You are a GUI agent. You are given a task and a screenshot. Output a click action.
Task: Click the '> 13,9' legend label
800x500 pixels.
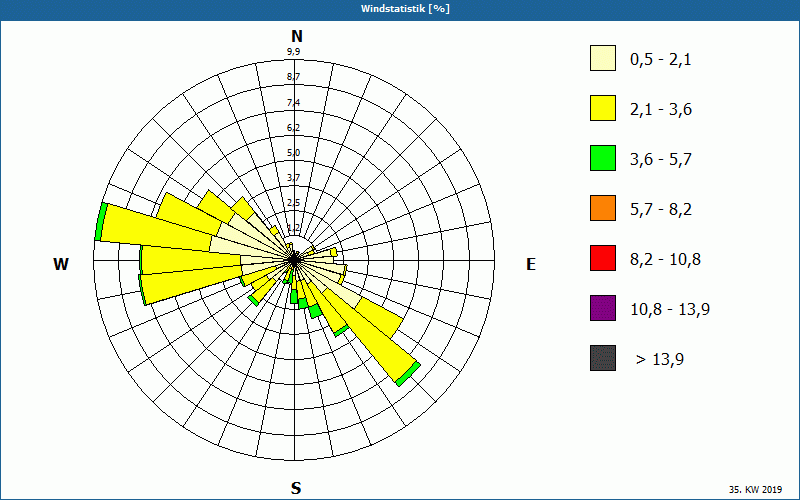click(x=660, y=360)
